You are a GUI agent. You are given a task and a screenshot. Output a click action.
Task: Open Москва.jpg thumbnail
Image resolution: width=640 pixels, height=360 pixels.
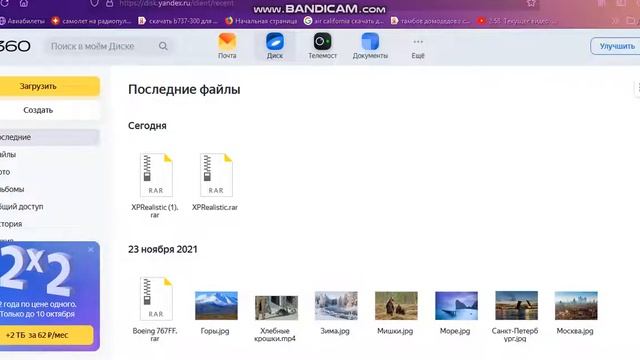(576, 305)
